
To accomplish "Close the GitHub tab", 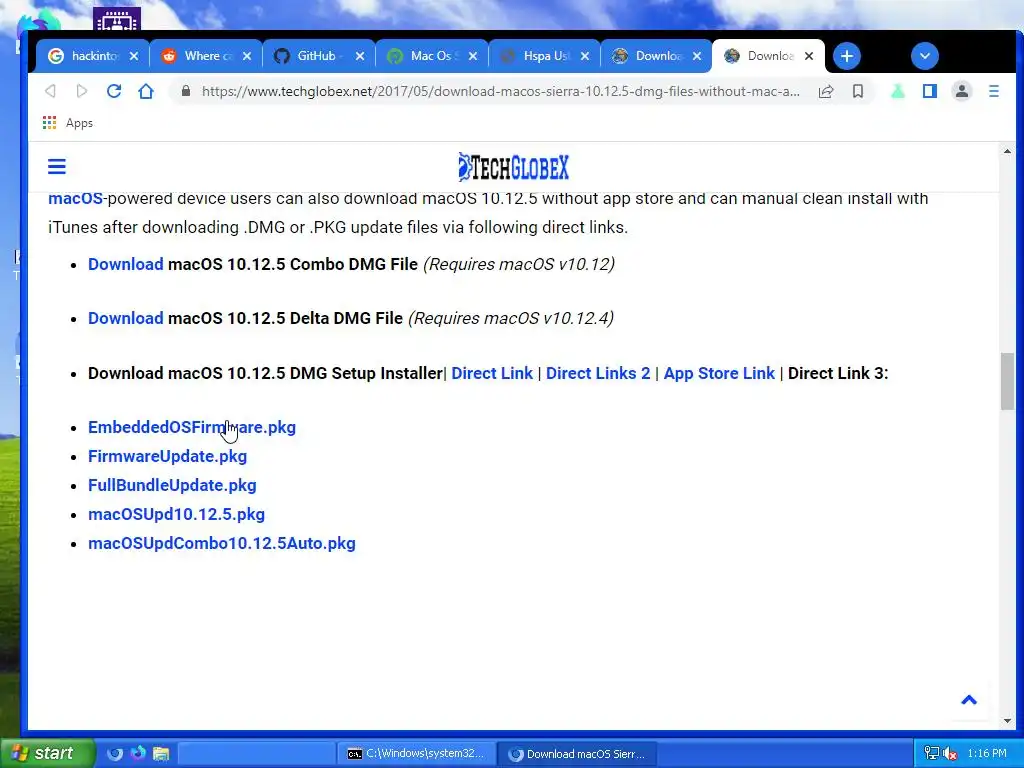I will [x=360, y=56].
